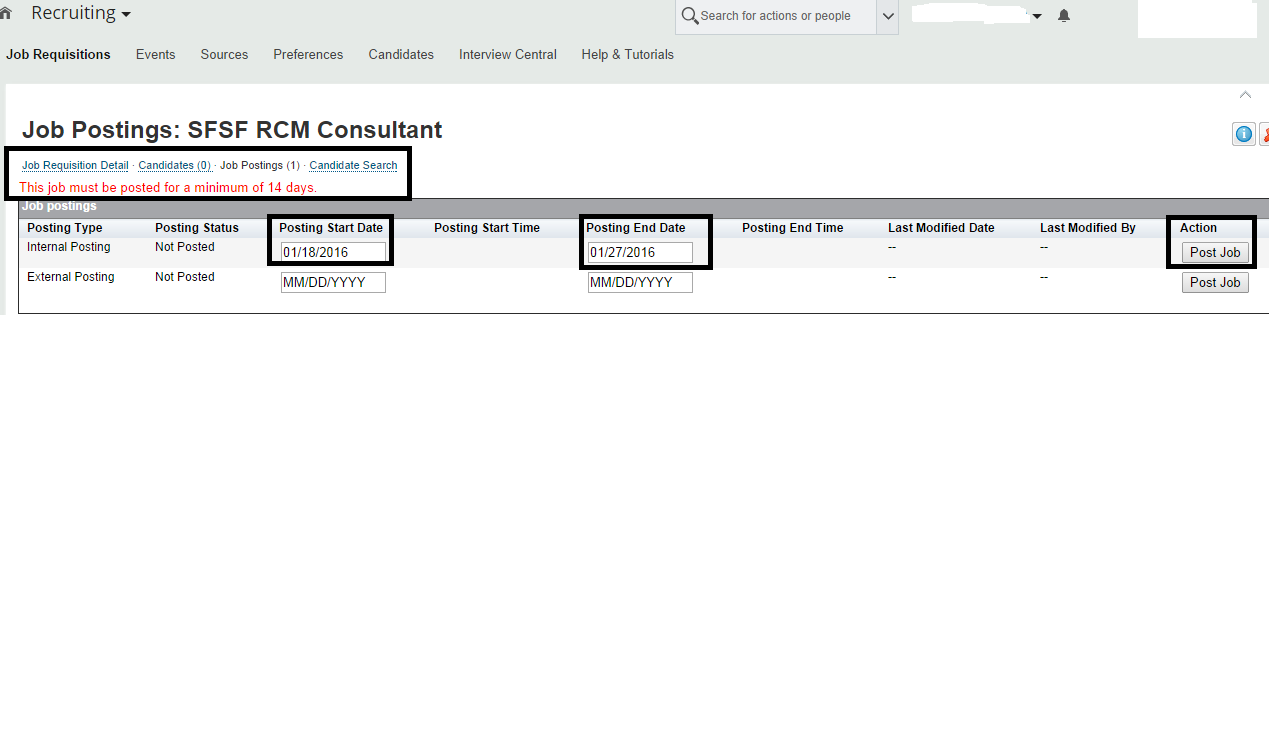
Task: Click the red requisition icon at top right
Action: (x=1264, y=133)
